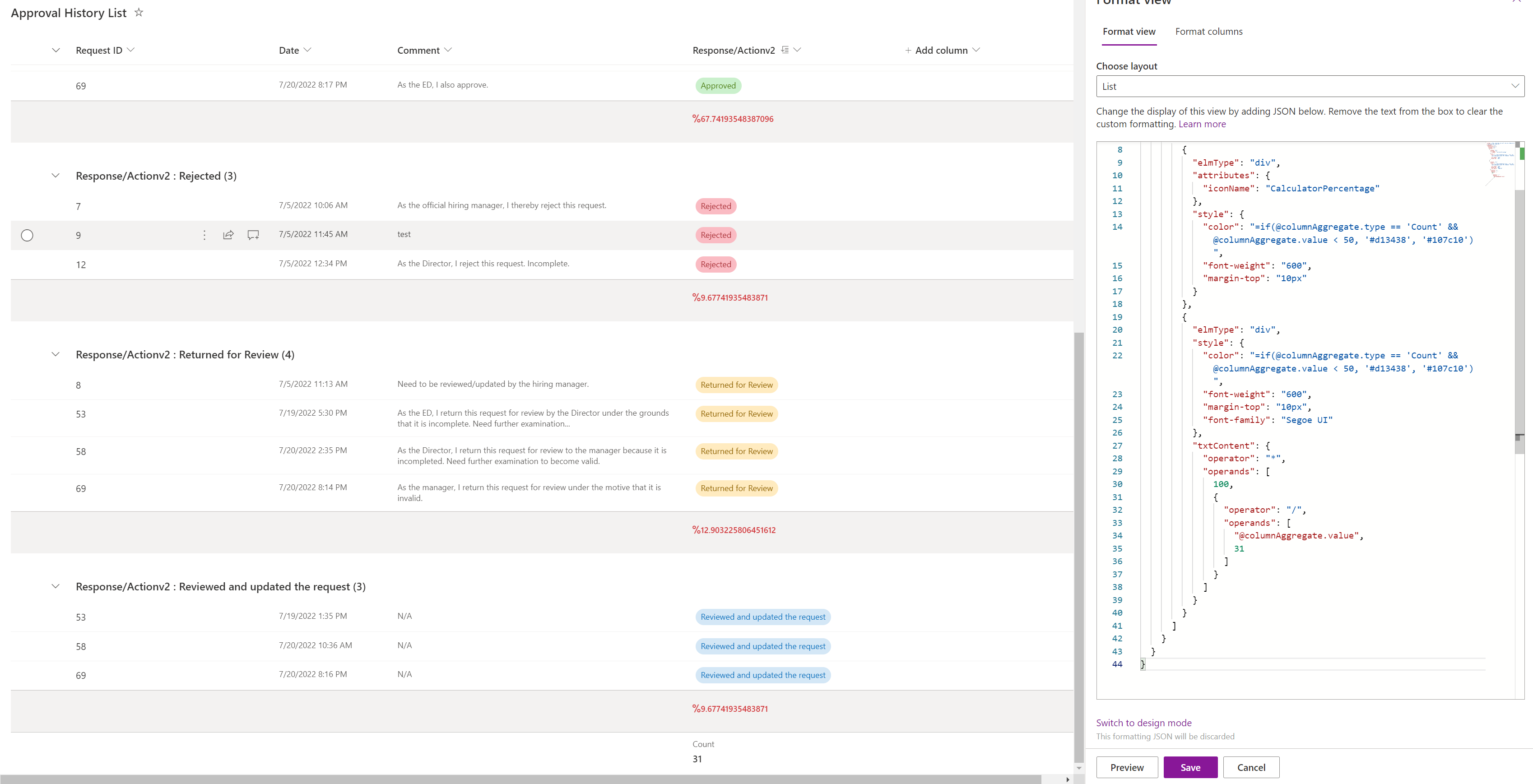Collapse the Rejected (3) group
The height and width of the screenshot is (784, 1533).
click(56, 176)
